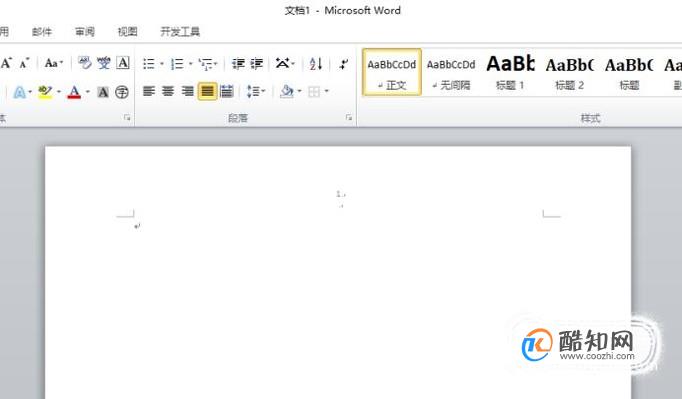The height and width of the screenshot is (399, 682).
Task: Apply the red font color
Action: coord(74,92)
